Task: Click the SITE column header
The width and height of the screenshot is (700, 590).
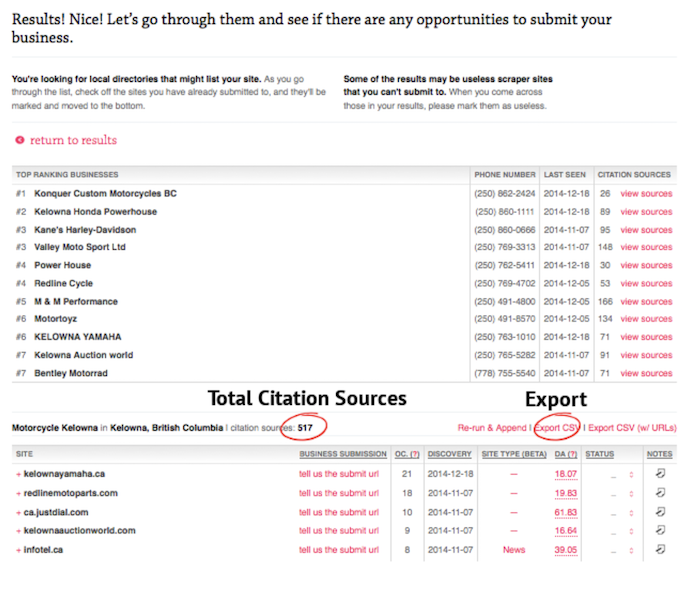Action: [x=25, y=454]
